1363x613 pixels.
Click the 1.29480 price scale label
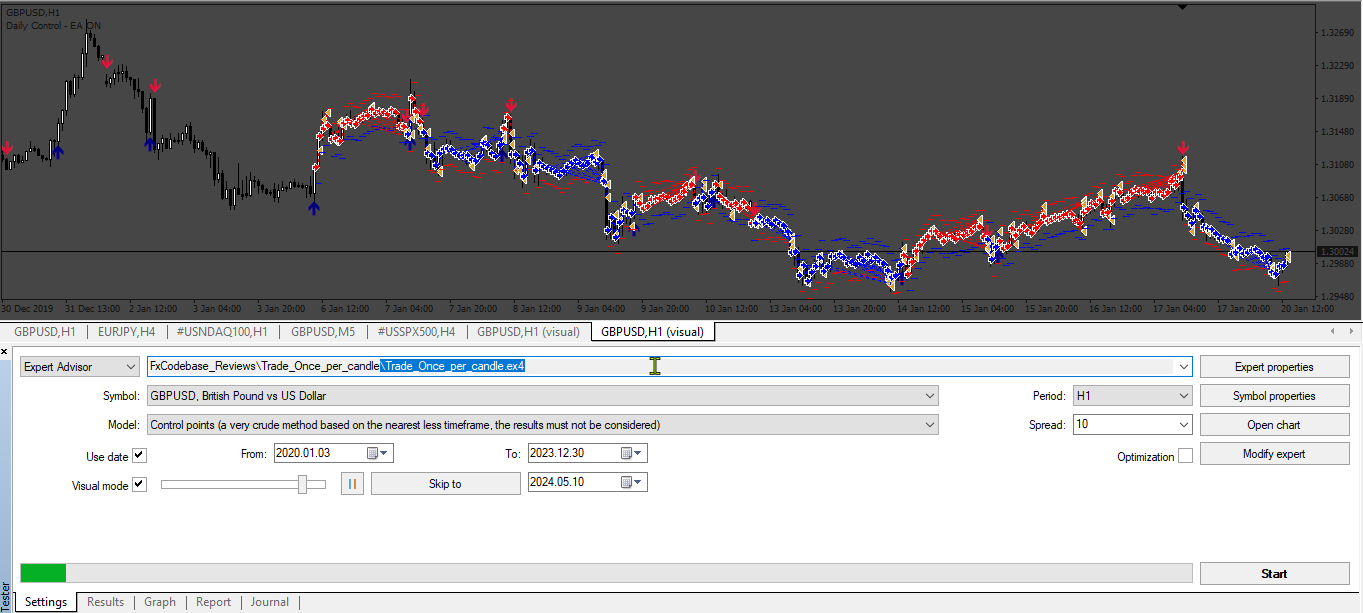coord(1338,296)
